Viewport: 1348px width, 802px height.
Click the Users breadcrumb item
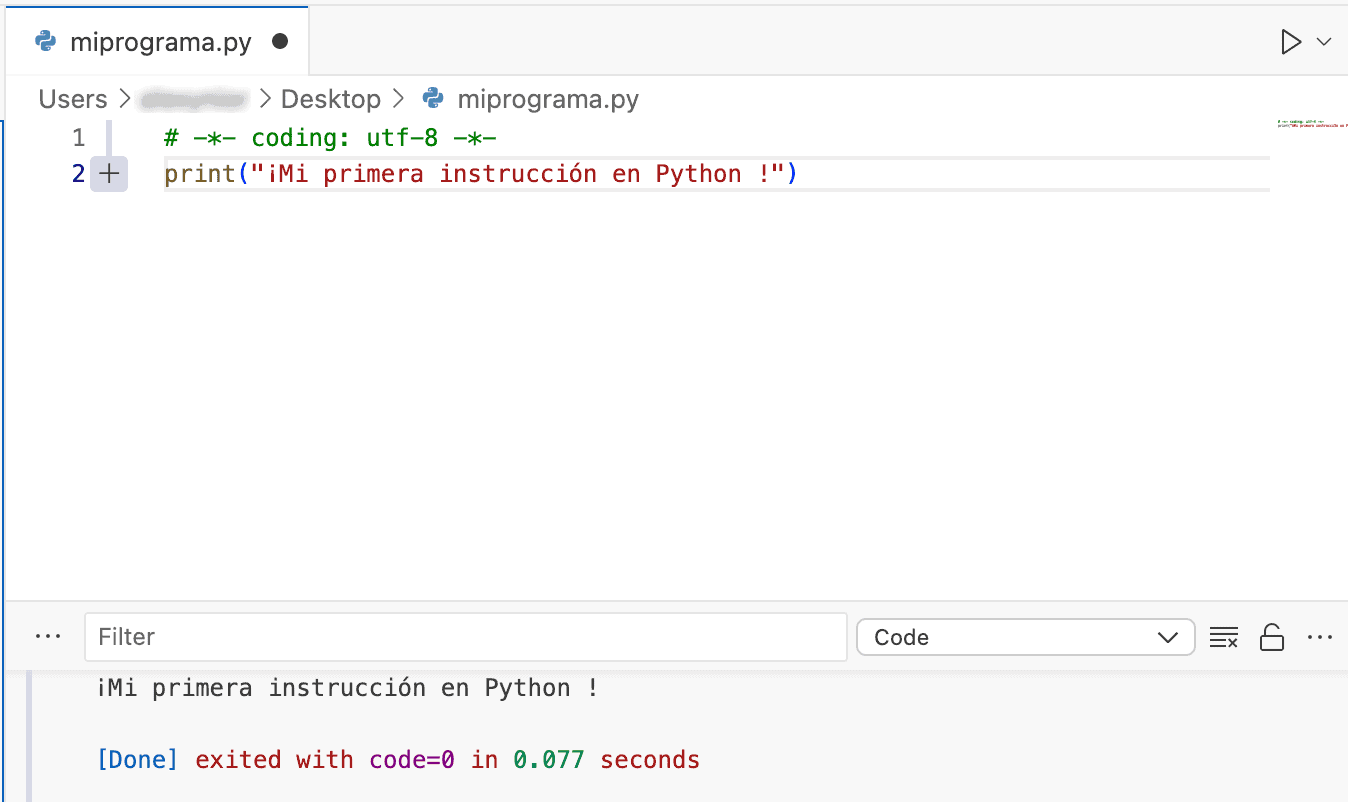point(71,99)
